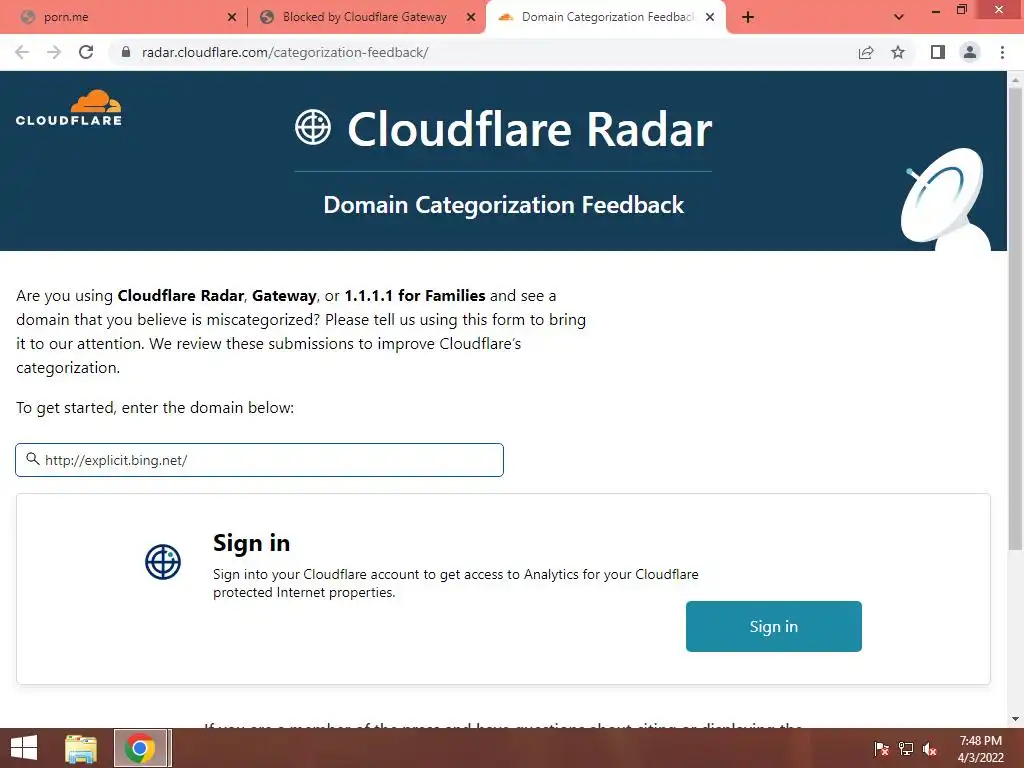Open the Chrome profile avatar

(970, 52)
